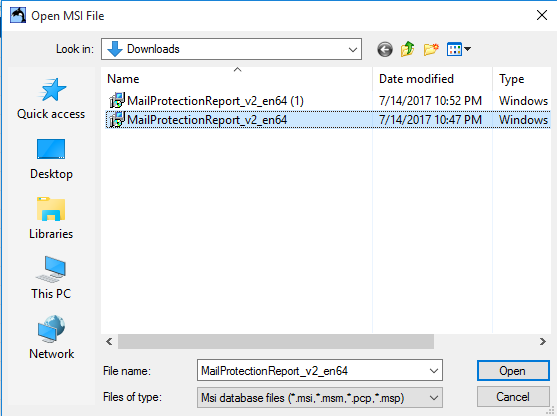557x416 pixels.
Task: Sort by the Date modified column
Action: click(x=432, y=79)
